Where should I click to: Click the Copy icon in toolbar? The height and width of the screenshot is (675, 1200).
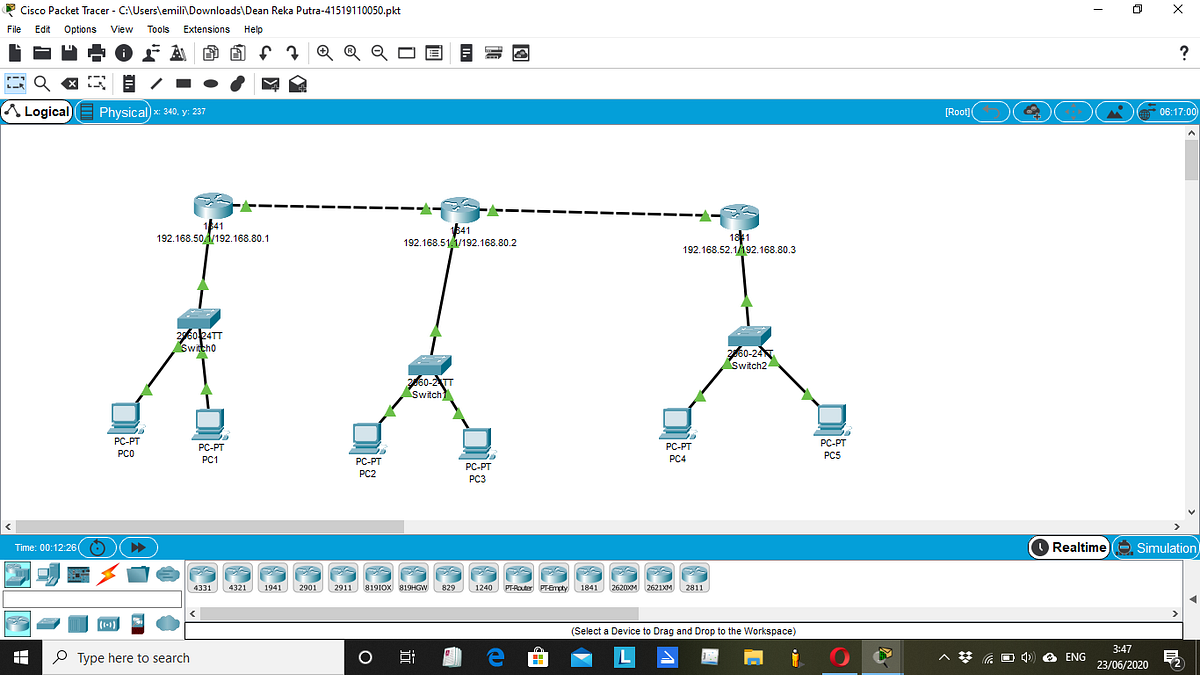click(212, 53)
